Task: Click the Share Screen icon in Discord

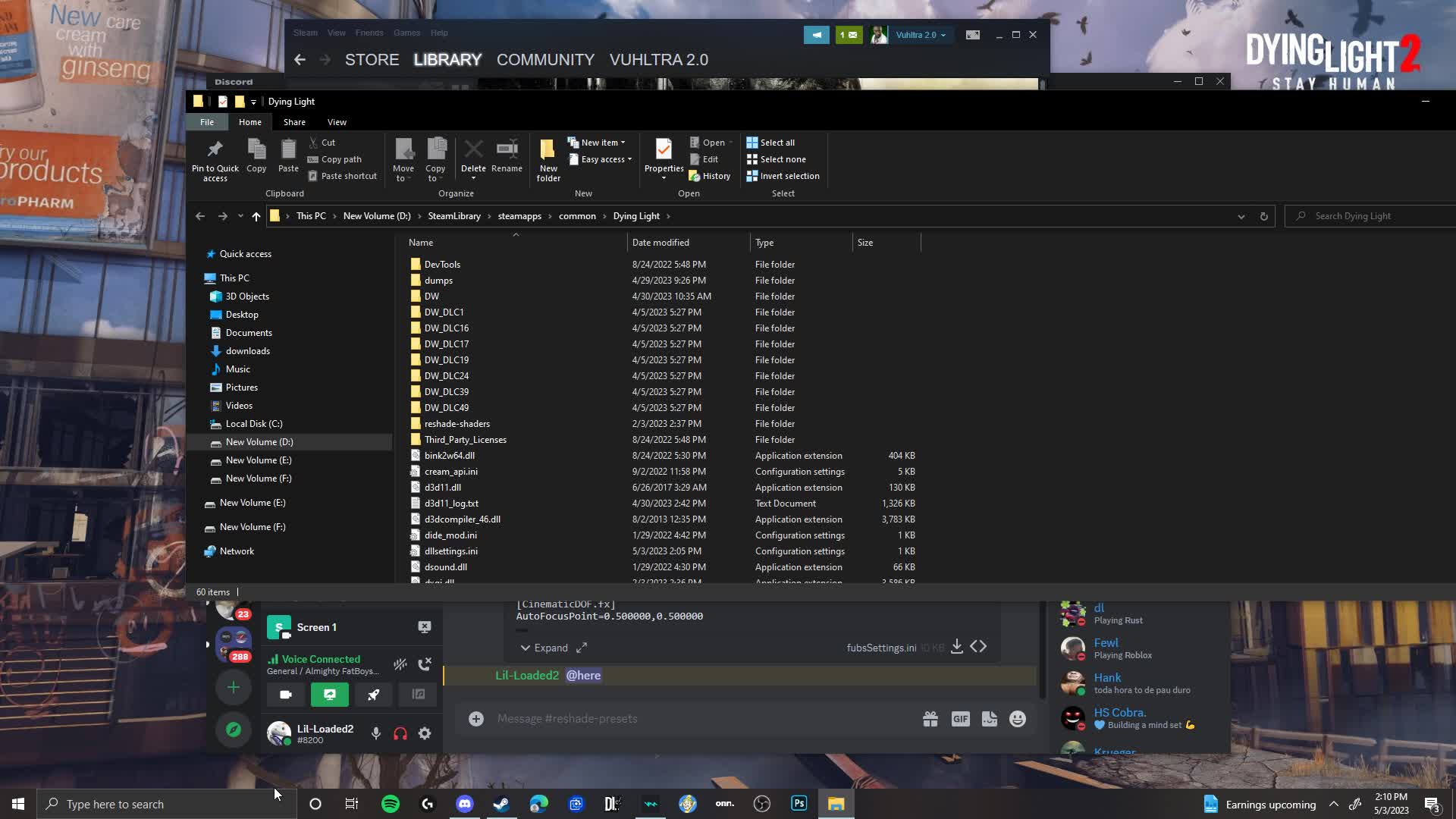Action: [x=329, y=694]
